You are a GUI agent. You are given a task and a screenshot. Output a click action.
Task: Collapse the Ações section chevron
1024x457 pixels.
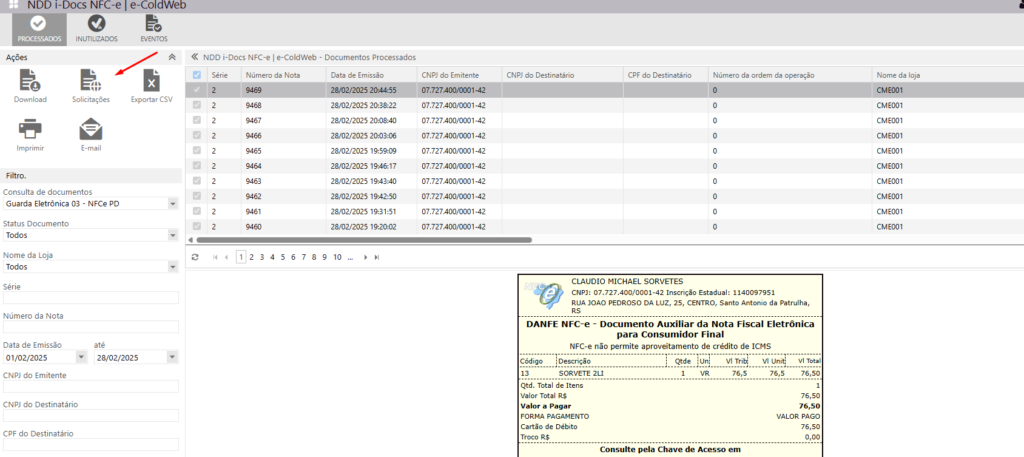[x=172, y=58]
